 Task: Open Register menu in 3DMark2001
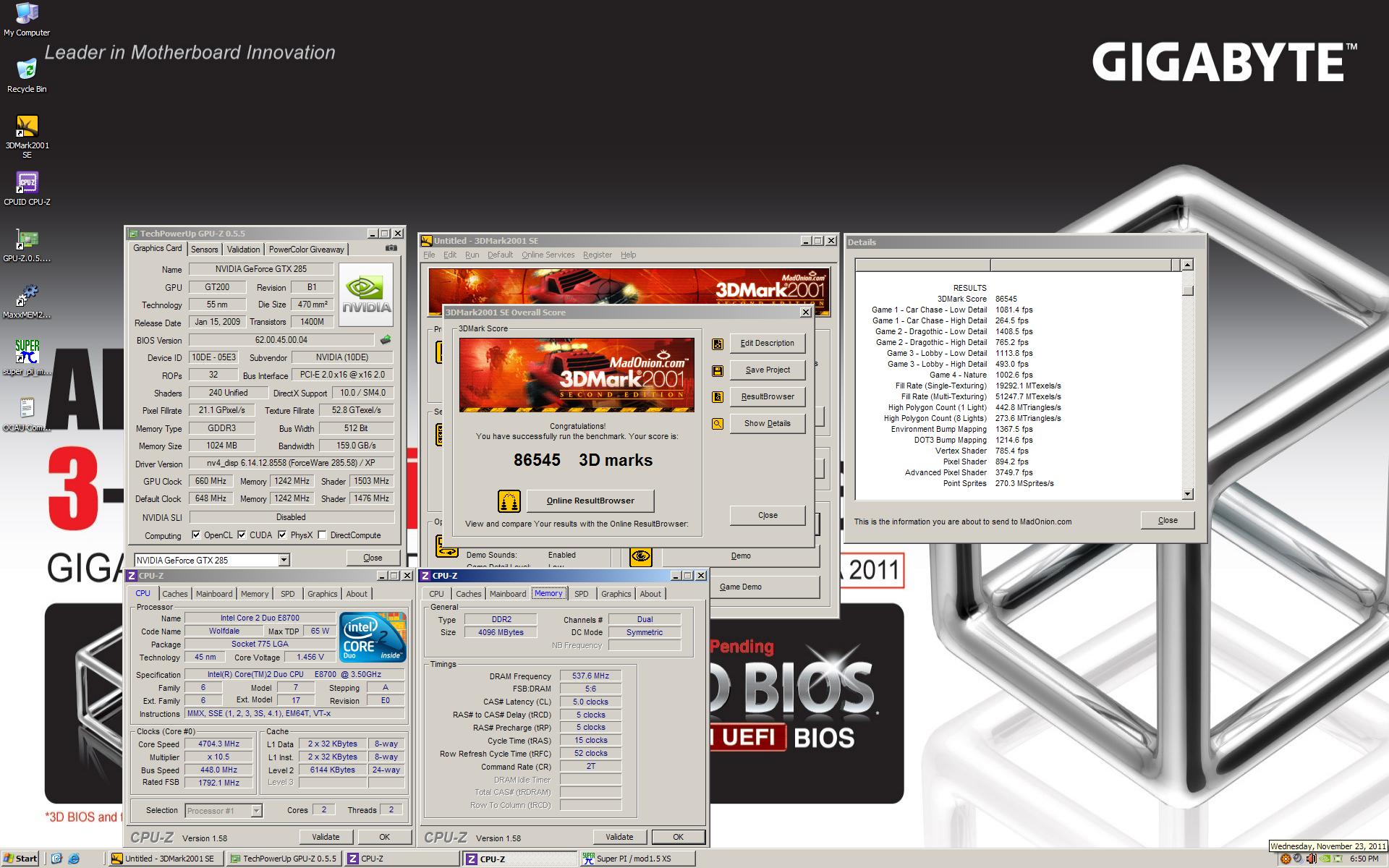point(597,255)
